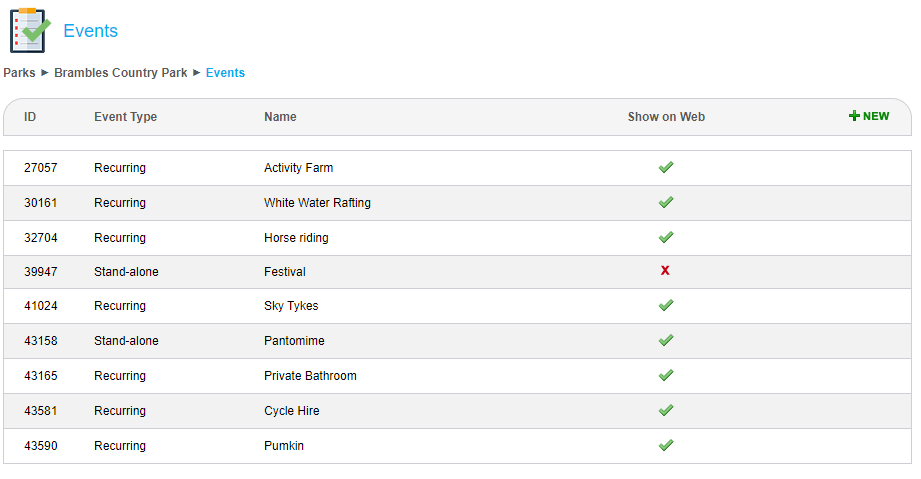The width and height of the screenshot is (921, 479).
Task: Toggle the red X for Festival
Action: [665, 271]
